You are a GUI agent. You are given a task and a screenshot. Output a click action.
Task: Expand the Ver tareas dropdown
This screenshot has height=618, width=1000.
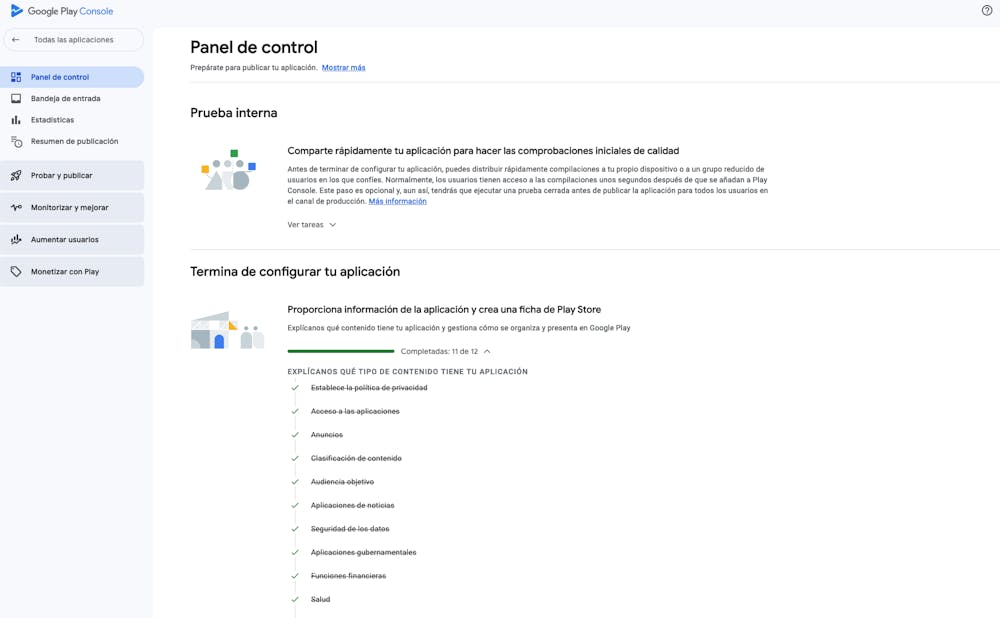coord(311,225)
